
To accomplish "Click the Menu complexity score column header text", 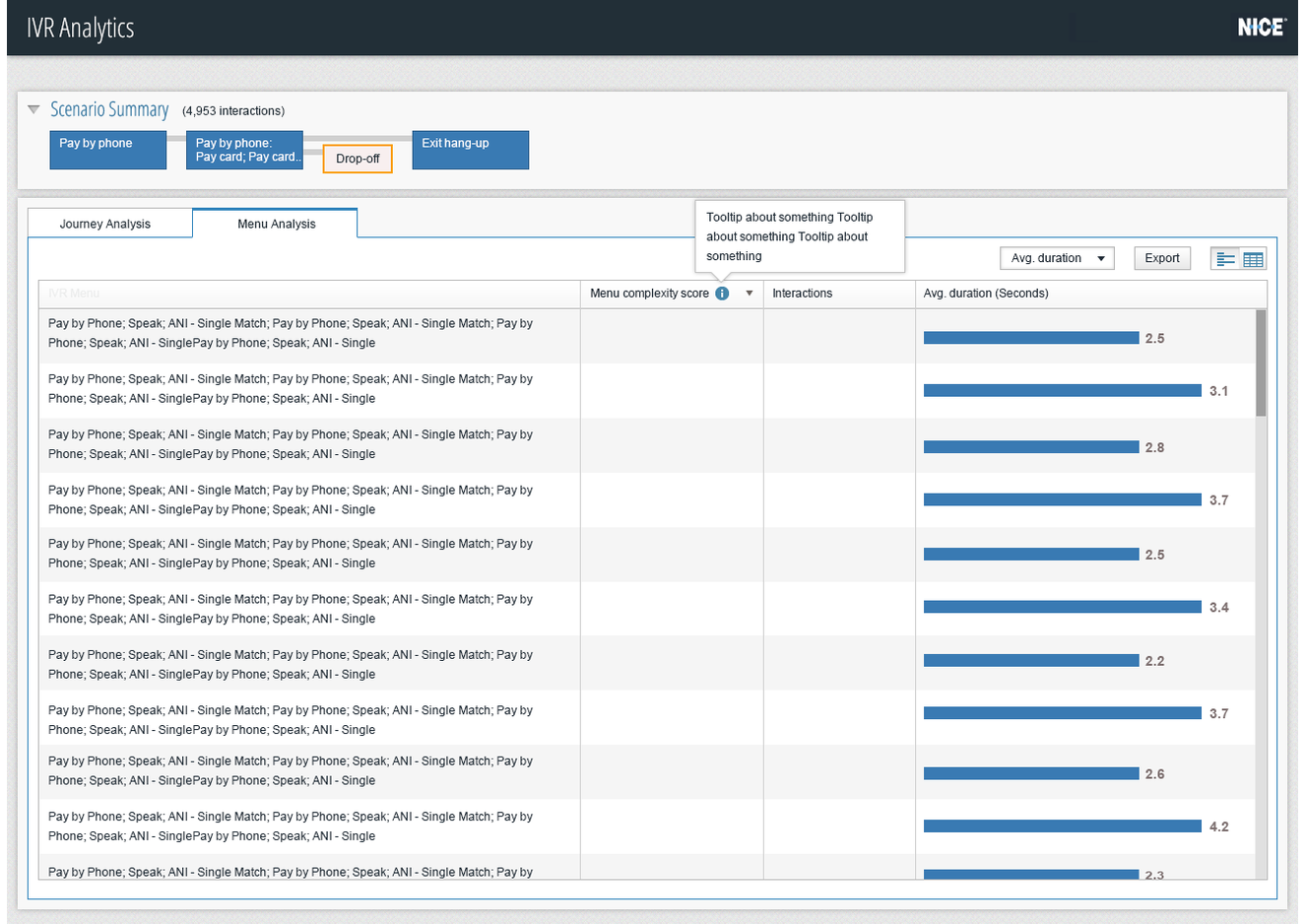I will [649, 294].
